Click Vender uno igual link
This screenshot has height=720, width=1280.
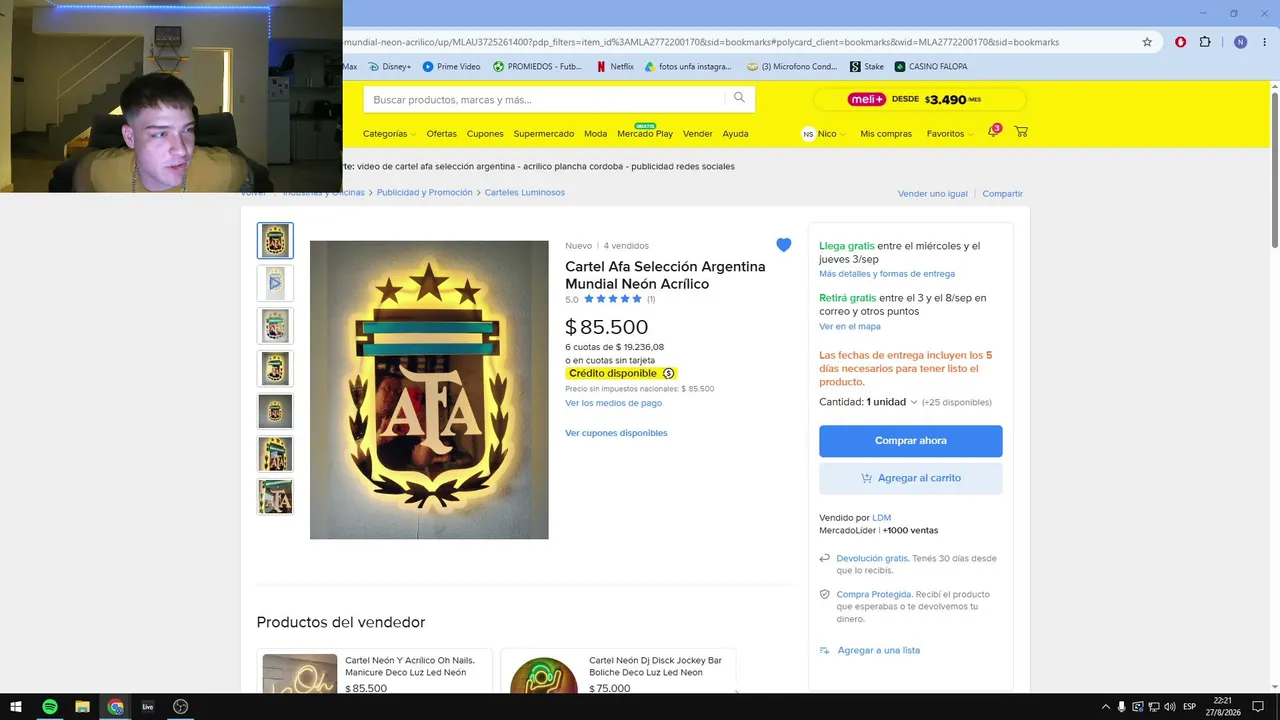click(932, 194)
